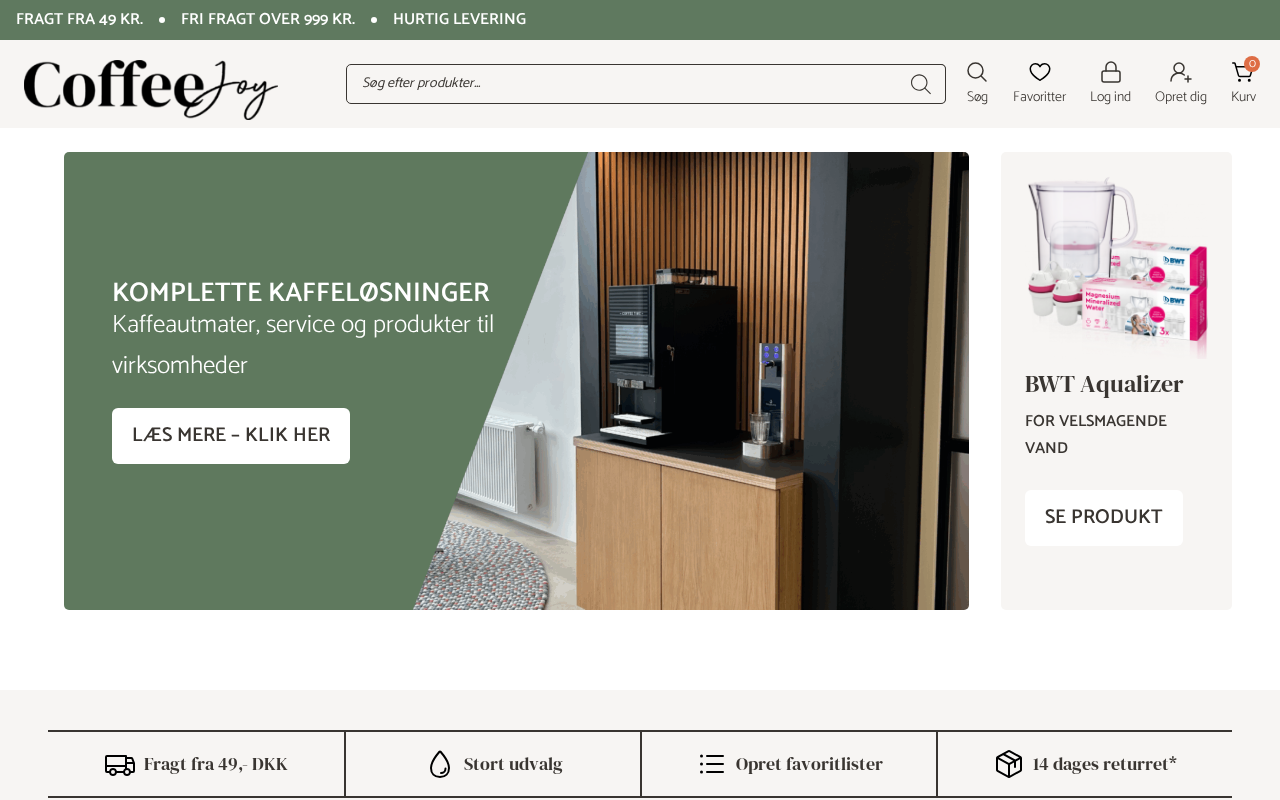
Task: Click the magnifier icon inside search field
Action: click(920, 84)
